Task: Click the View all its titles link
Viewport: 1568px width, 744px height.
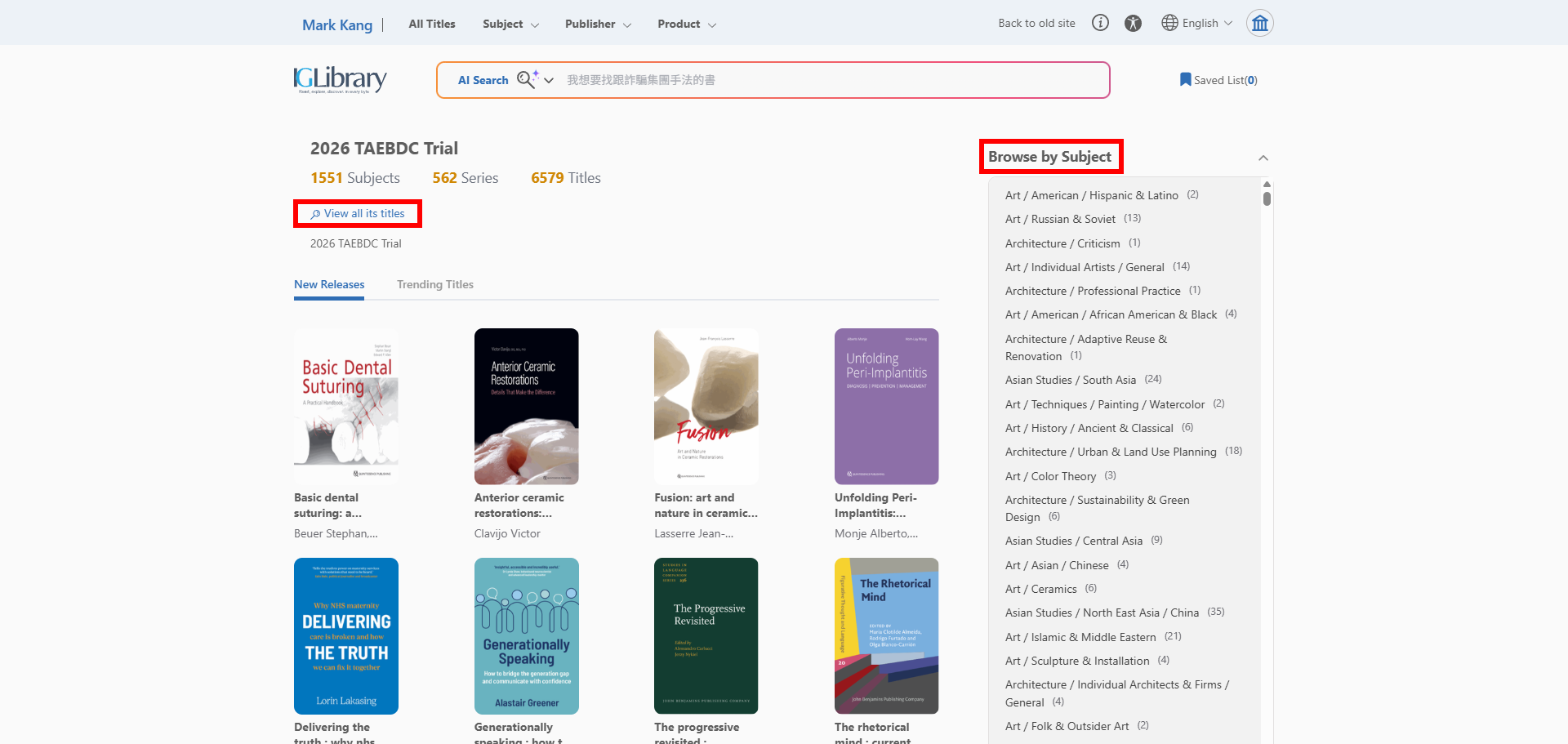Action: pyautogui.click(x=358, y=214)
